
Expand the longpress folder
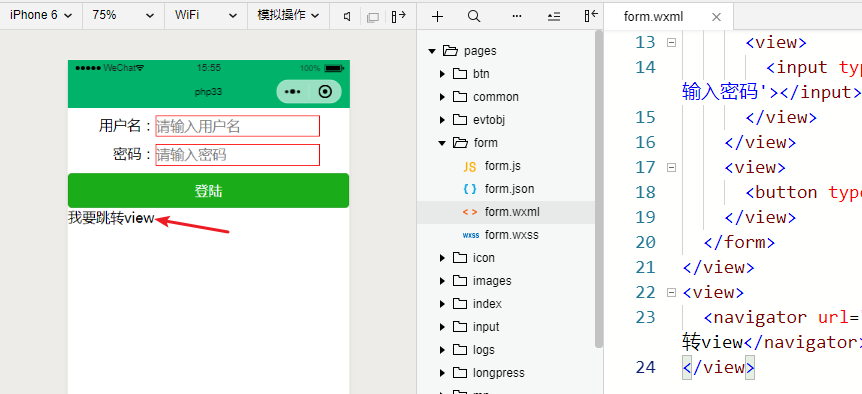point(443,373)
